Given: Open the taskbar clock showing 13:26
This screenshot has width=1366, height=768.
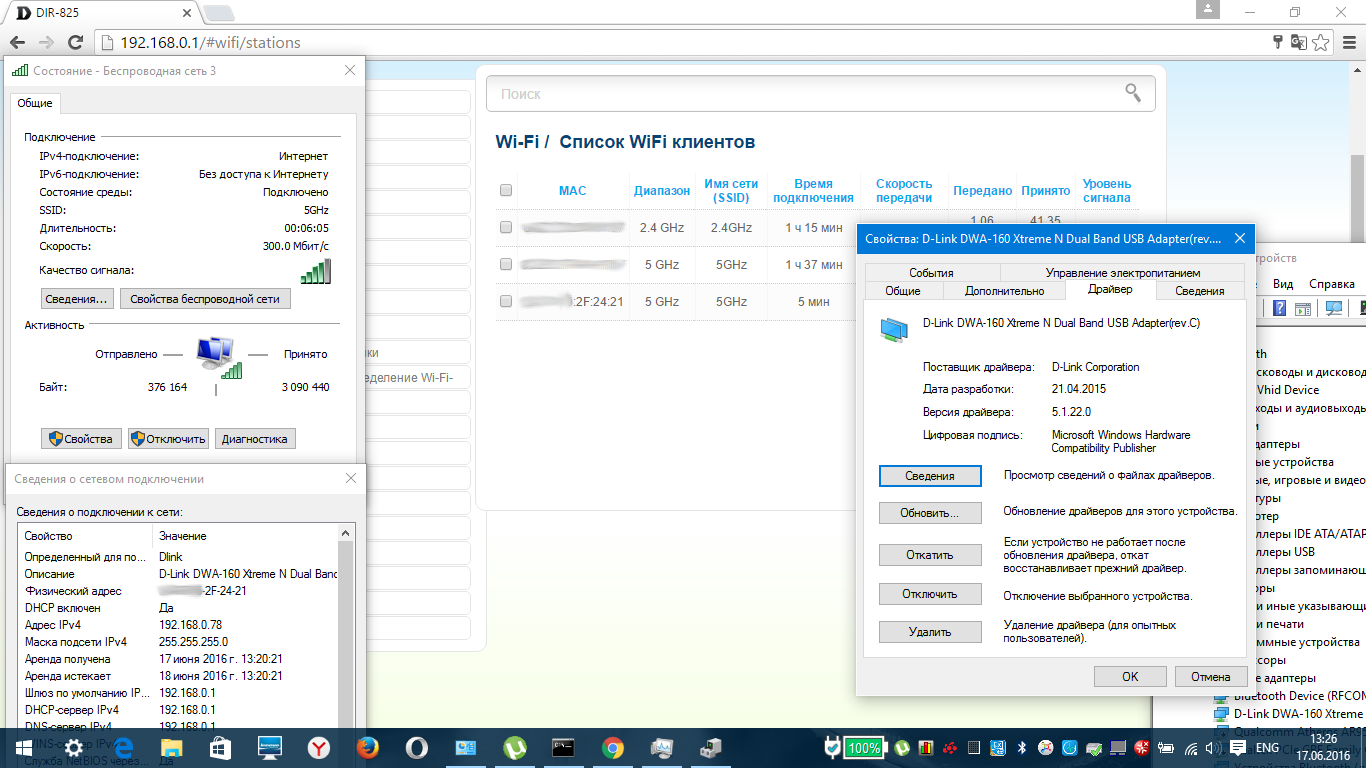Looking at the screenshot, I should tap(1322, 748).
